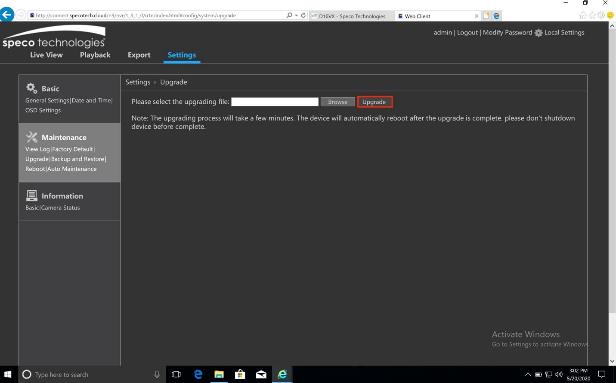The width and height of the screenshot is (616, 383).
Task: Open General Settings in Basic section
Action: (x=47, y=101)
